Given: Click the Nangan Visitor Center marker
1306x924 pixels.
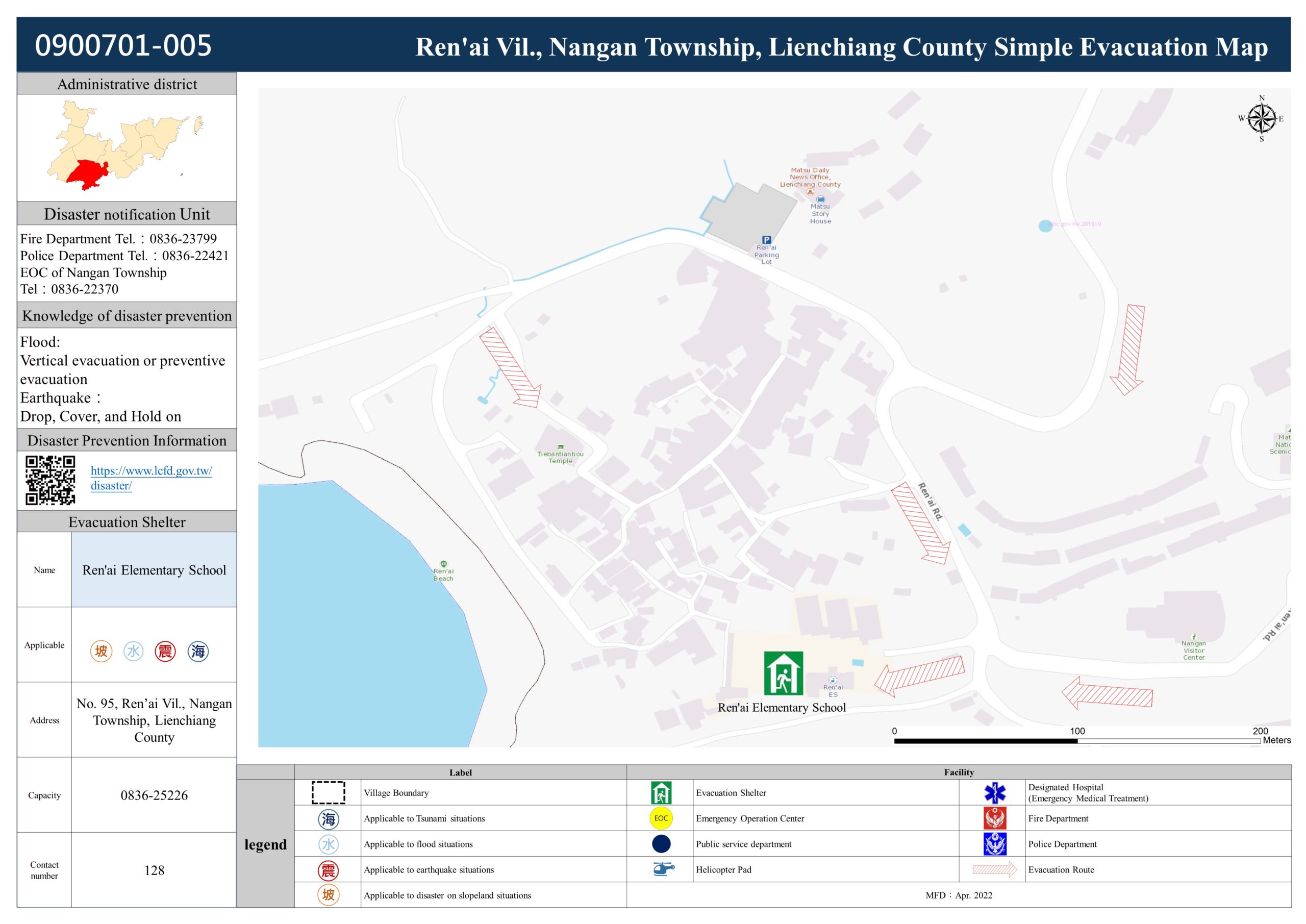Looking at the screenshot, I should 1193,637.
